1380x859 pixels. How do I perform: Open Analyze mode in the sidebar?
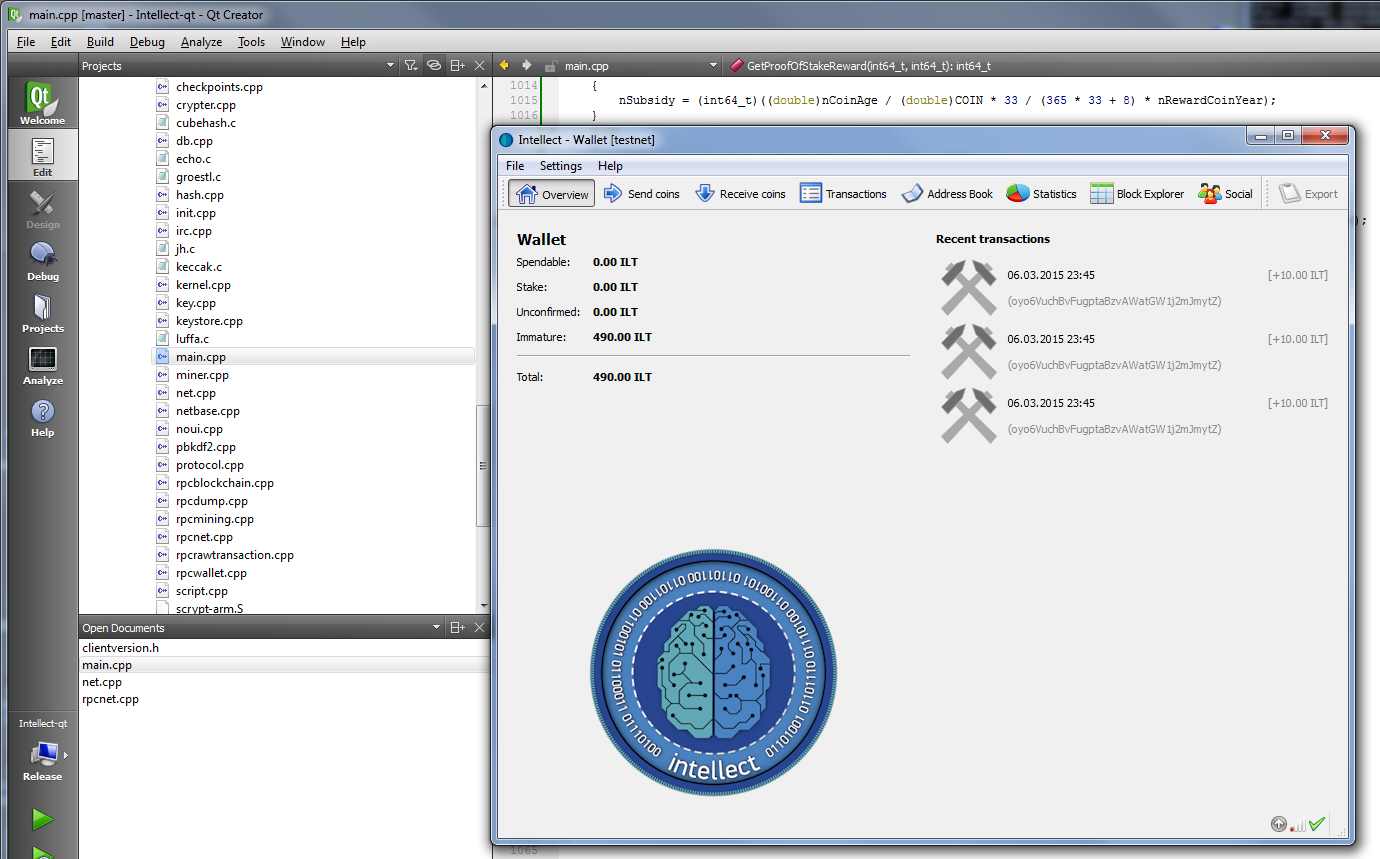(42, 363)
